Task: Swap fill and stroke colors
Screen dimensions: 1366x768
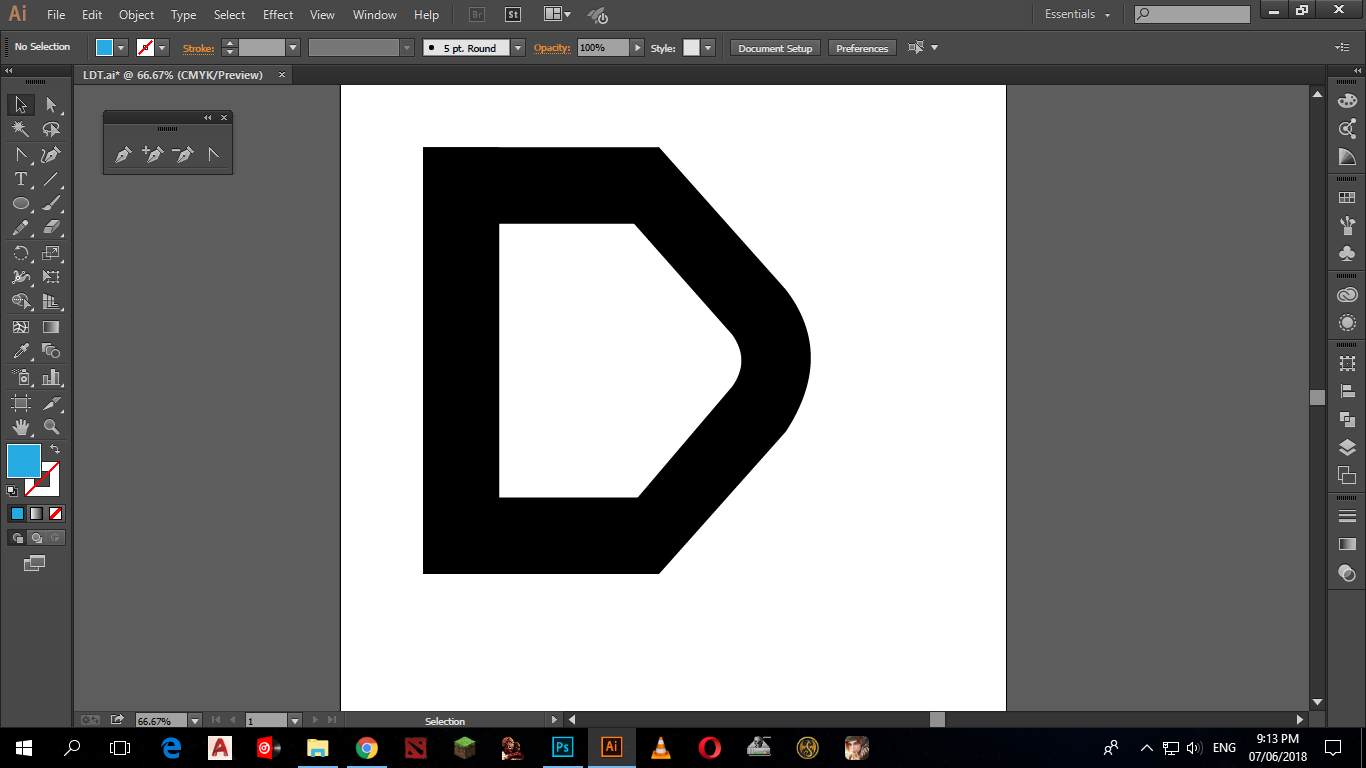Action: point(55,449)
